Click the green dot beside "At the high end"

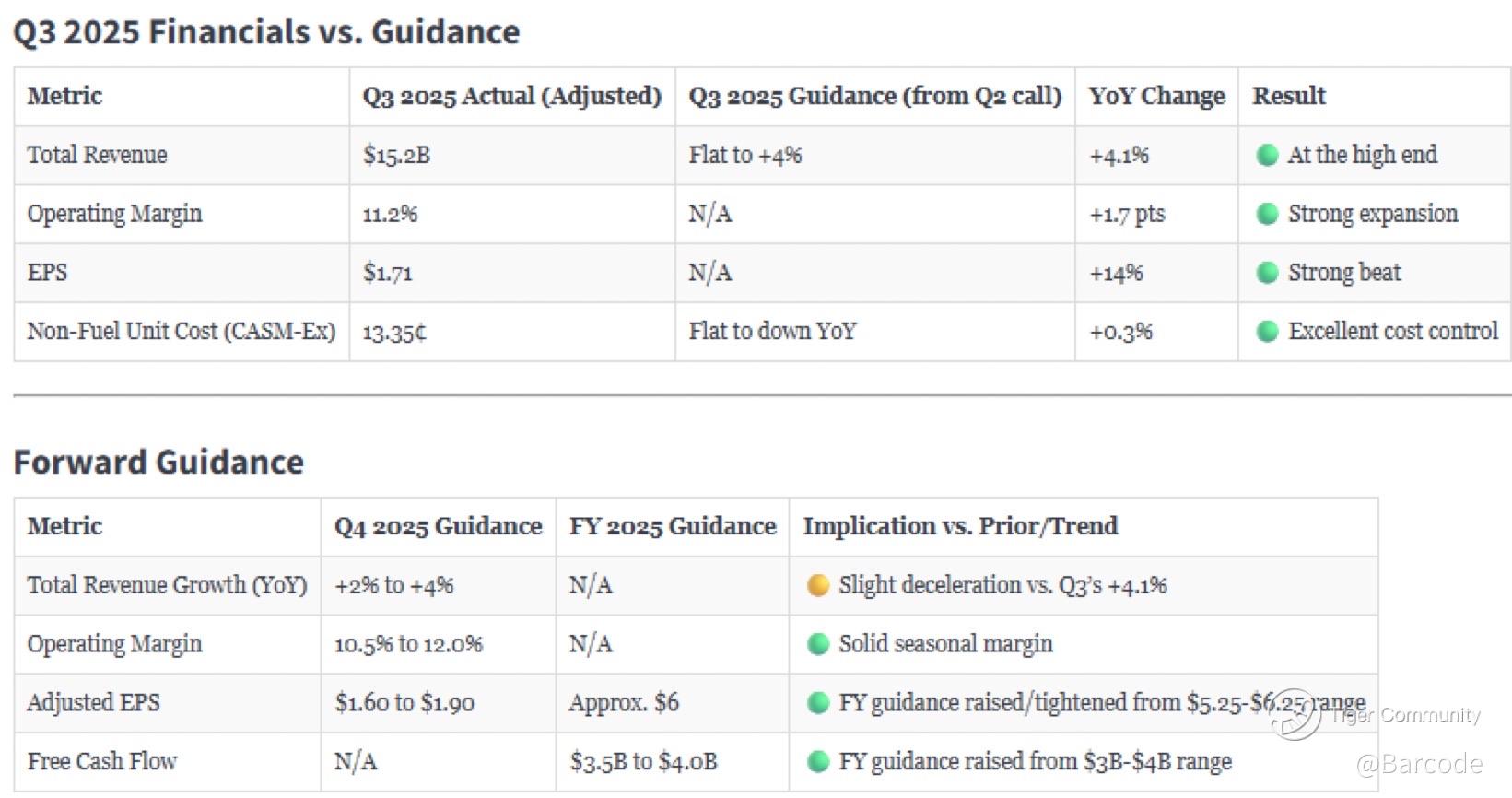(x=1267, y=155)
